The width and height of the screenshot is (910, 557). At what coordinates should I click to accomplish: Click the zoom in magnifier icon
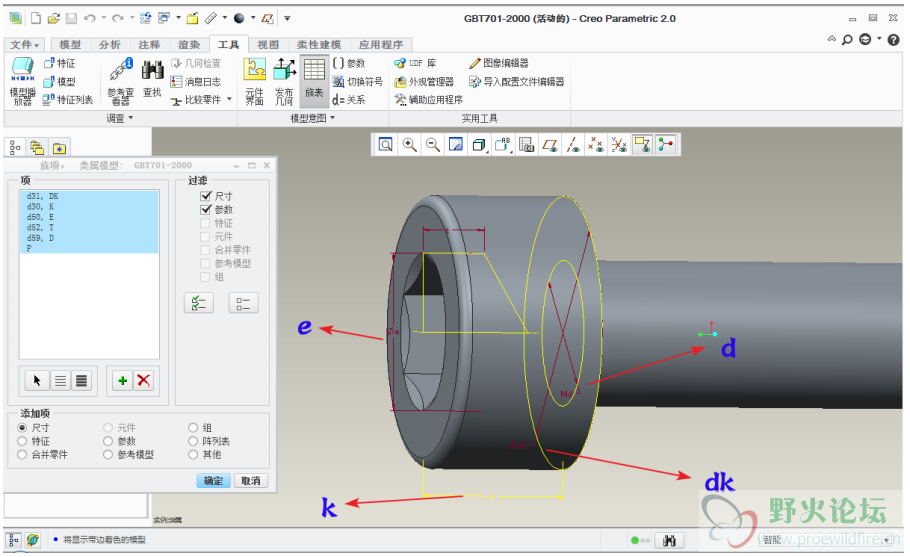click(x=409, y=145)
